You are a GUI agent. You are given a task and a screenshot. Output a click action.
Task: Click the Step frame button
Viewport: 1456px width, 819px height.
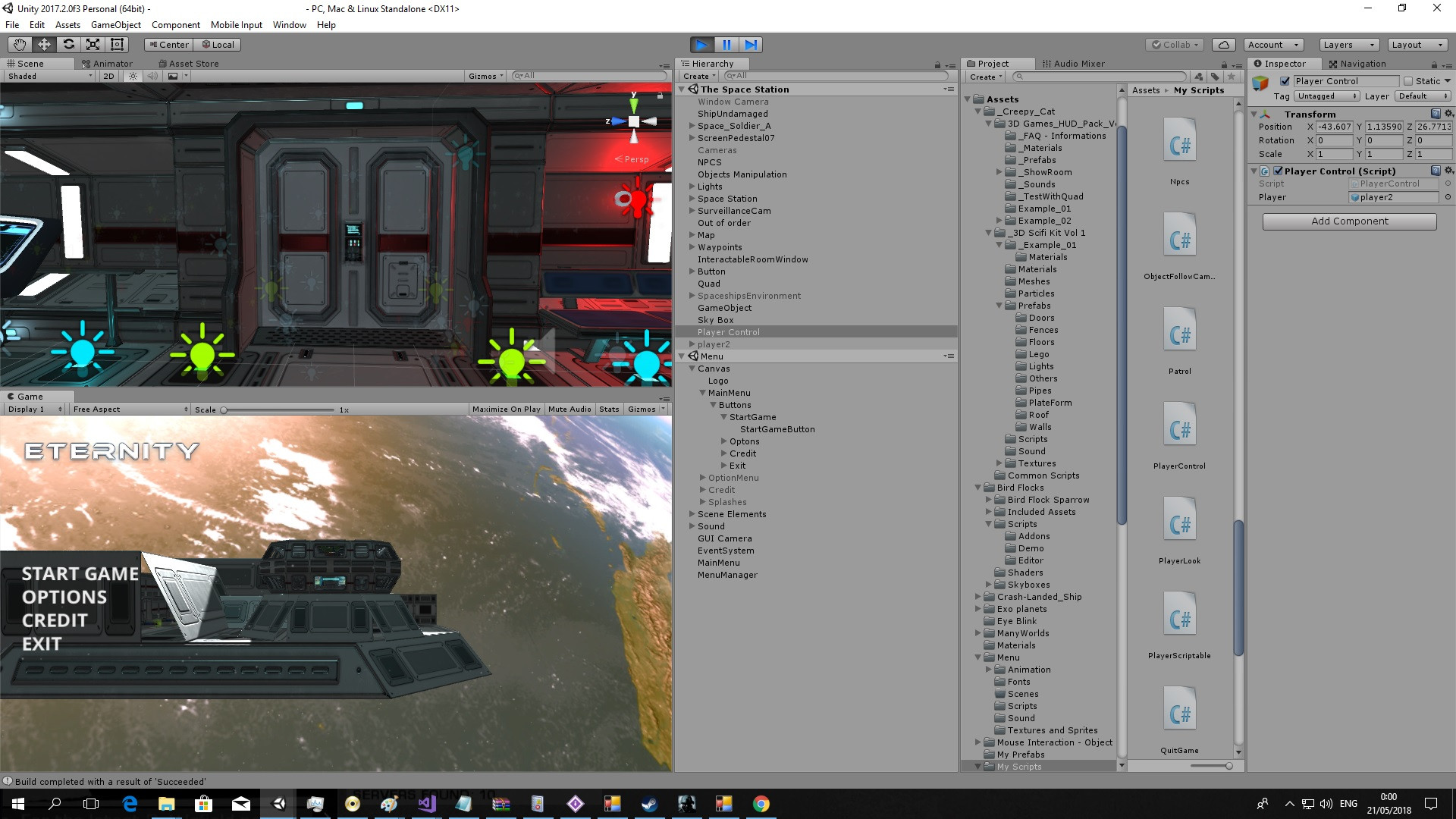point(751,45)
